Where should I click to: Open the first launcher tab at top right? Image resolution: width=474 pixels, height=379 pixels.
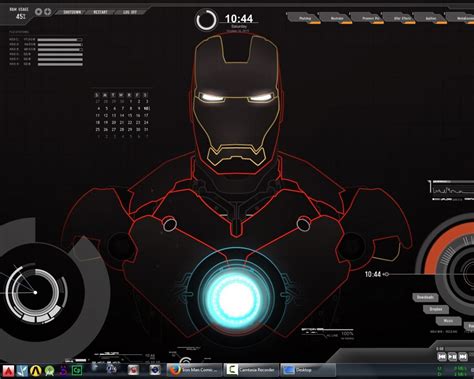point(305,18)
